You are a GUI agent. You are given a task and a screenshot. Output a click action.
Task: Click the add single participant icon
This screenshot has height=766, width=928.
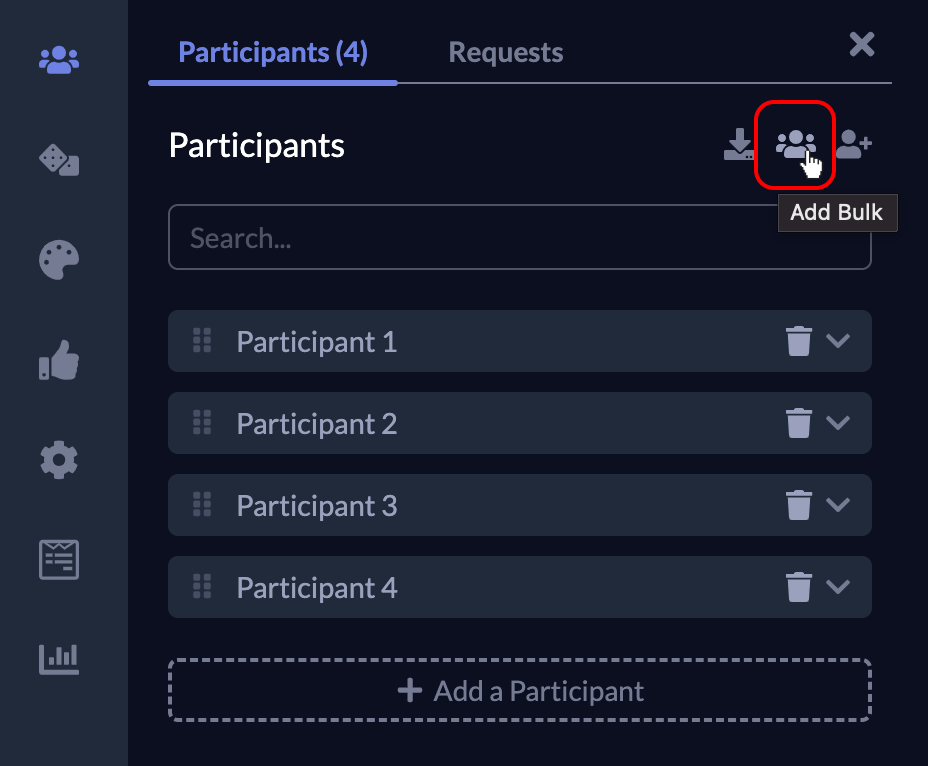click(x=853, y=144)
